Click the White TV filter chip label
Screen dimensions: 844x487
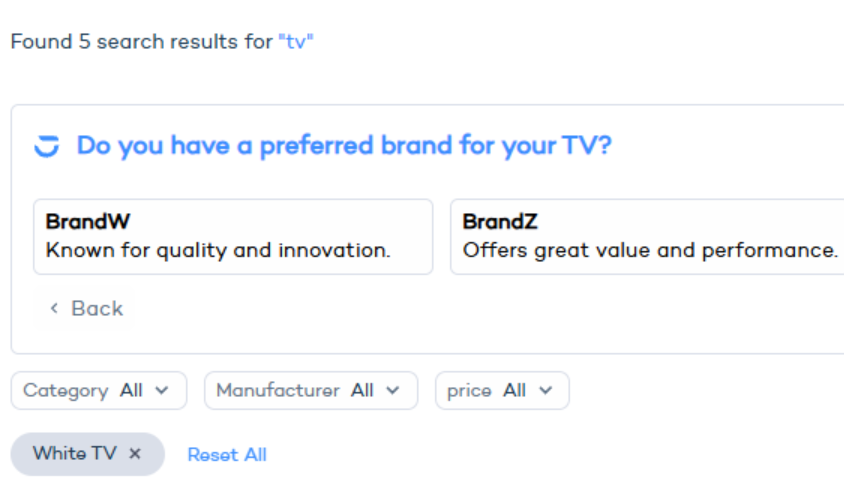[74, 454]
